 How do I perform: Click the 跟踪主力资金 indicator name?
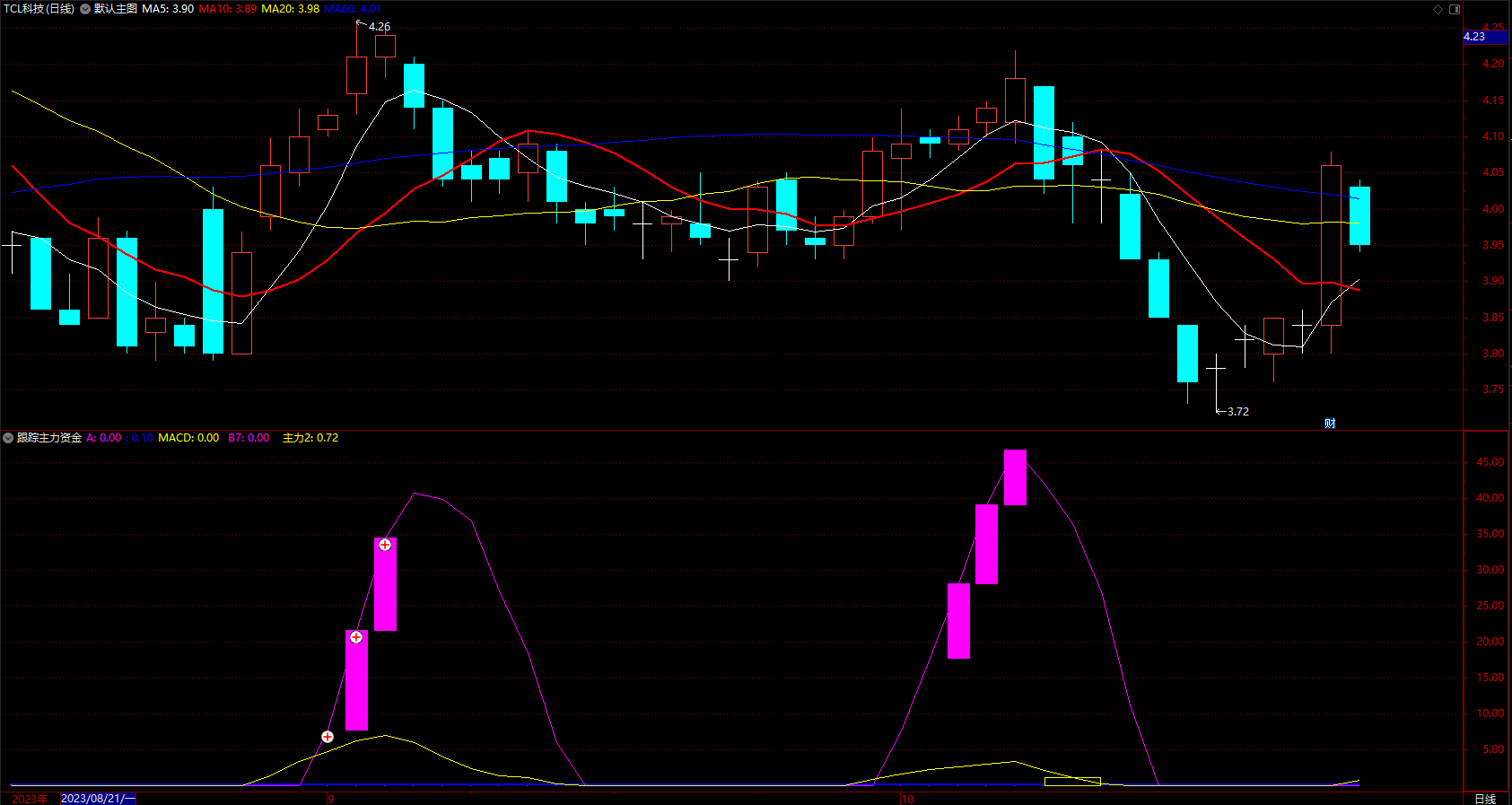tap(49, 438)
